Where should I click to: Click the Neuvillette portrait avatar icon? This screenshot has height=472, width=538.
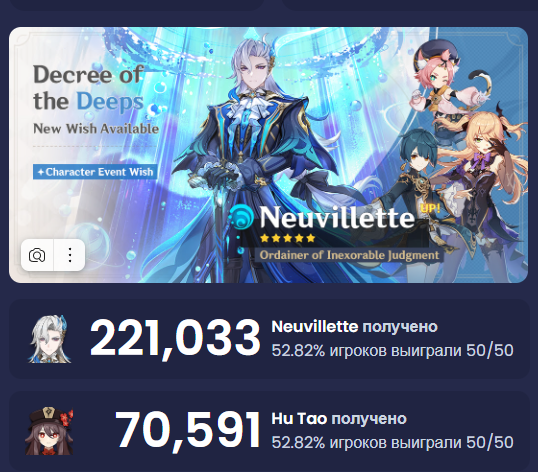[50, 339]
